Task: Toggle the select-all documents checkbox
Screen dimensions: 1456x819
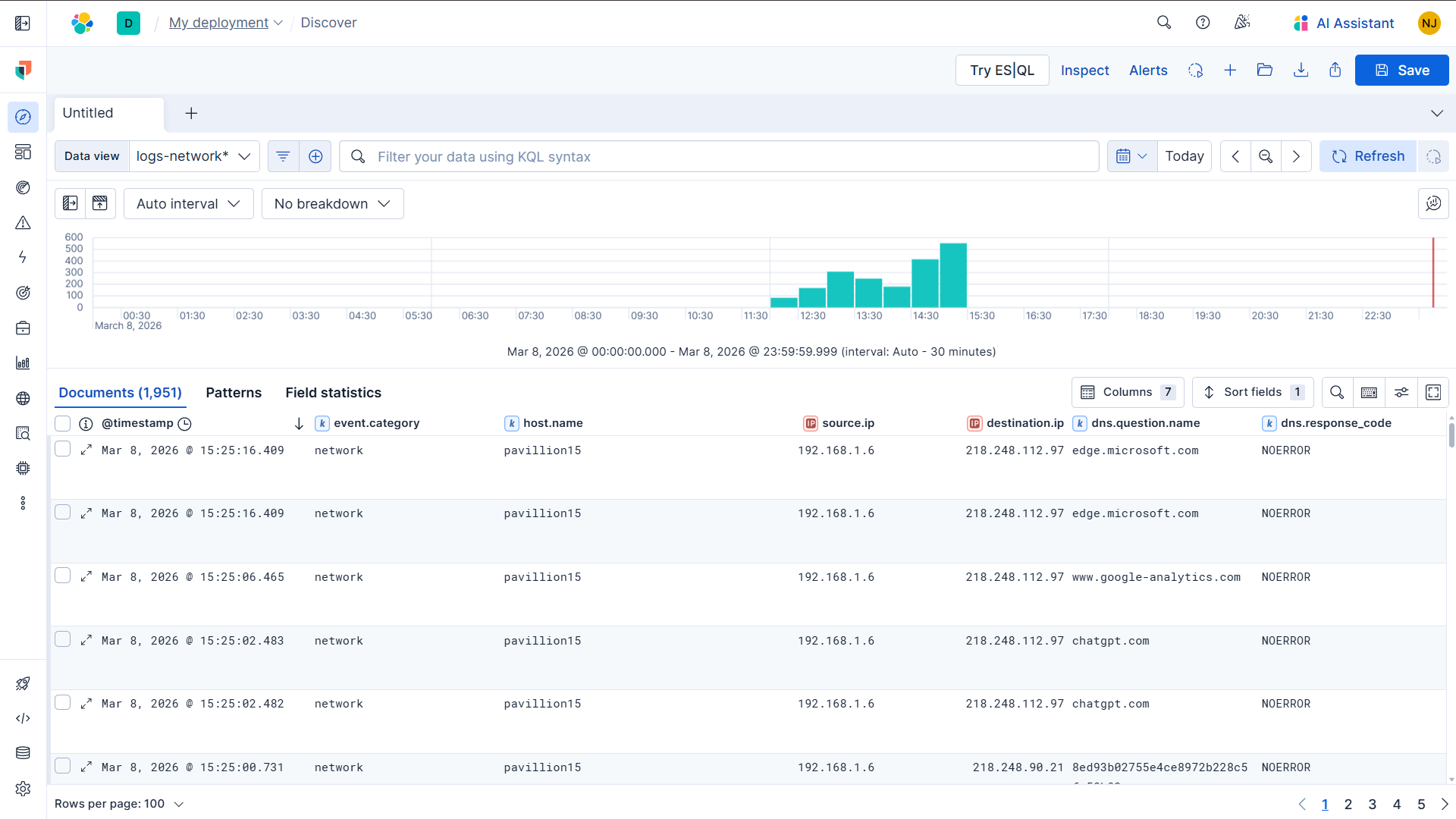Action: click(x=63, y=423)
